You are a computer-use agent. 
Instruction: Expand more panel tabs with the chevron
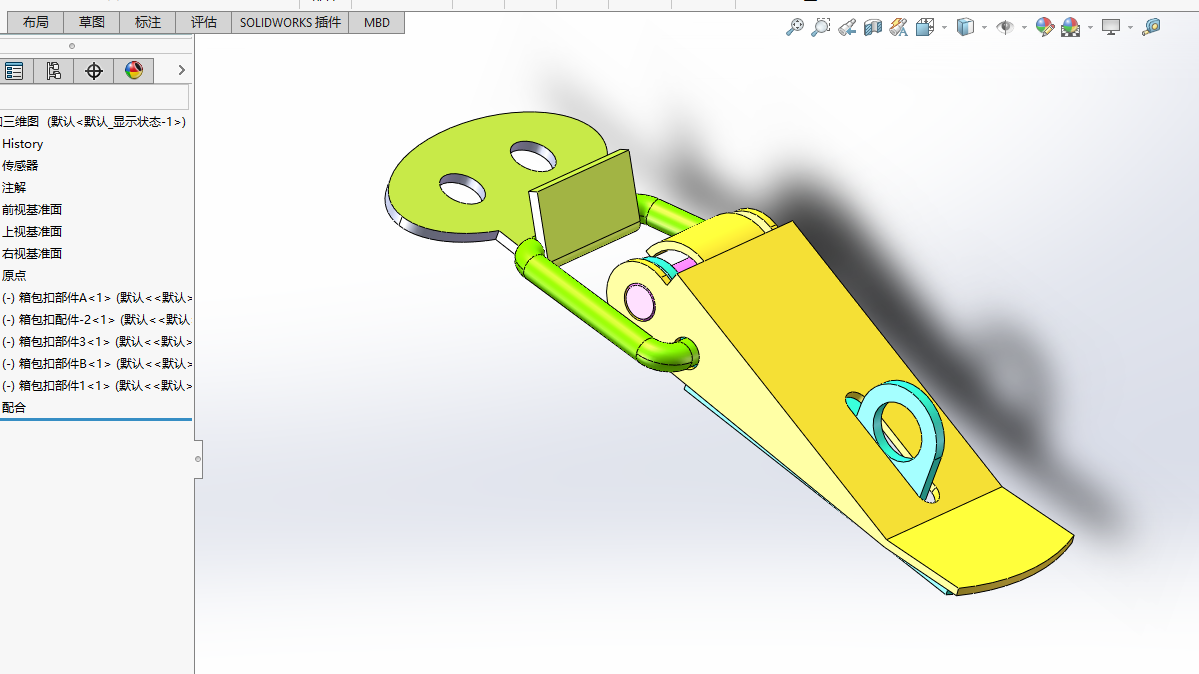(x=181, y=70)
